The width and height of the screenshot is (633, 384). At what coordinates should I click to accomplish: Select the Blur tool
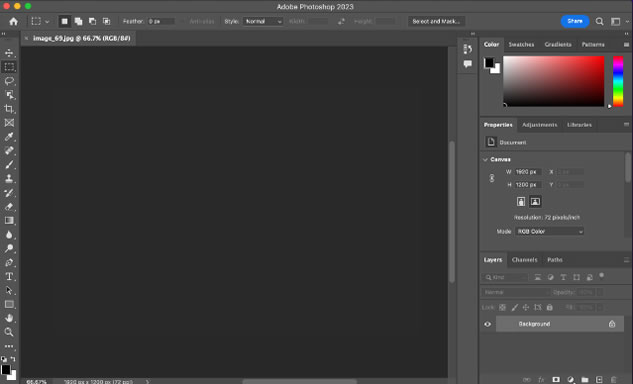pos(9,235)
